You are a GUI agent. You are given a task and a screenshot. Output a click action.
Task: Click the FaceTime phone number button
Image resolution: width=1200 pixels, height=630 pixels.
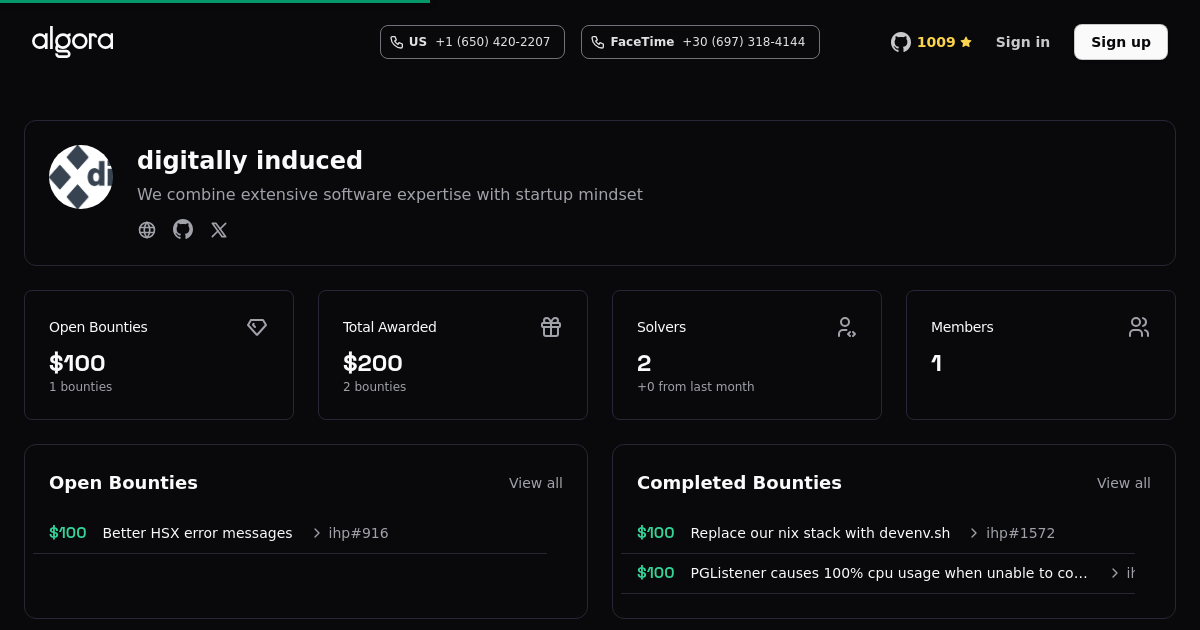point(700,42)
